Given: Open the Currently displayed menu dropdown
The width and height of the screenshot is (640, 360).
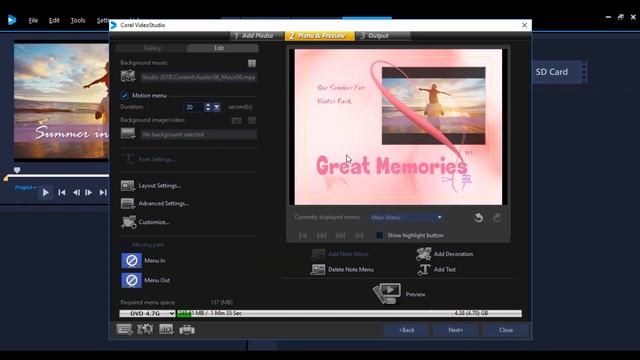Looking at the screenshot, I should pyautogui.click(x=407, y=218).
